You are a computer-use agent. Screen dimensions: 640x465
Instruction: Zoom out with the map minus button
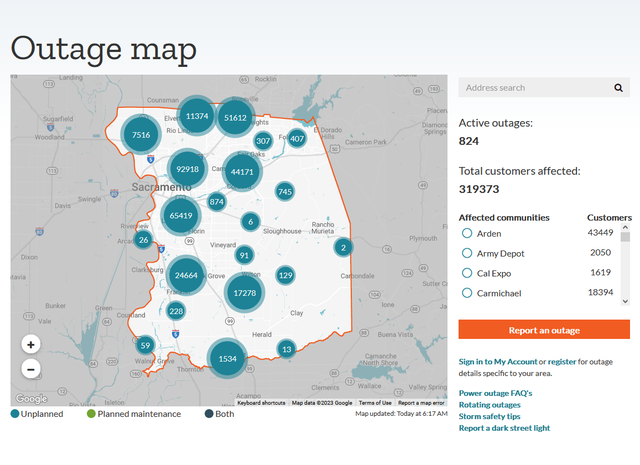click(31, 369)
